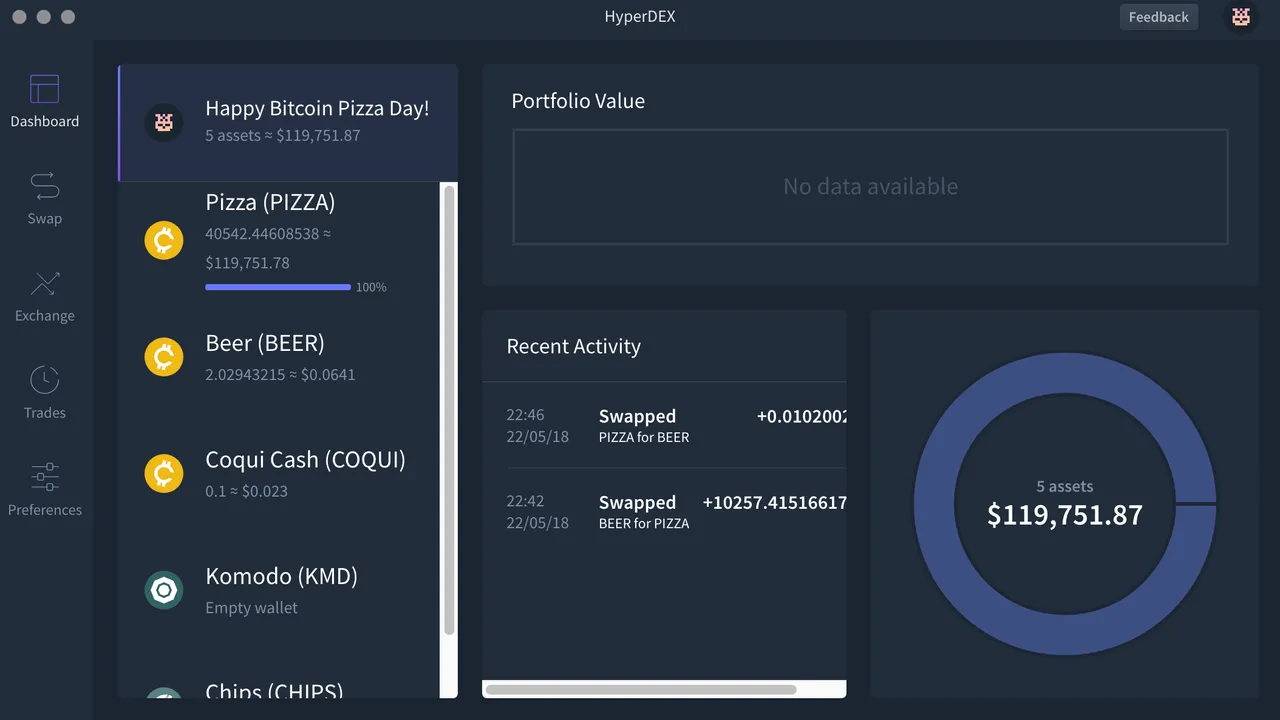Click the Portfolio Value heading
1280x720 pixels.
pos(578,101)
